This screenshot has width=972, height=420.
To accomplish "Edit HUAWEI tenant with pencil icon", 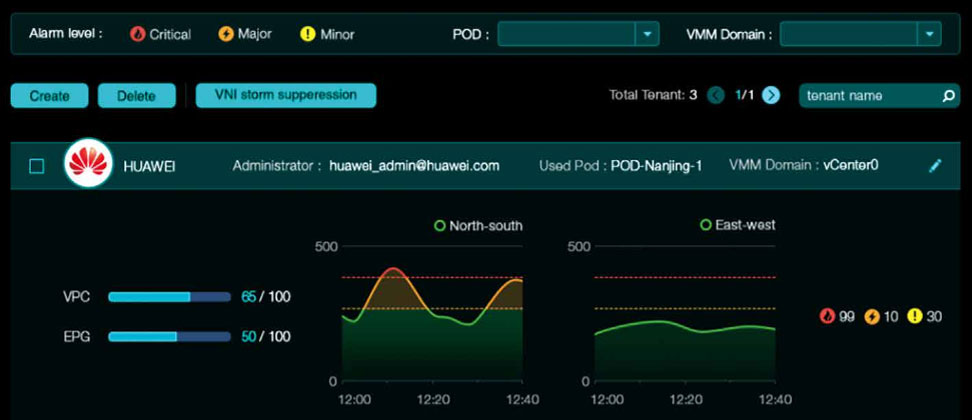I will point(935,166).
